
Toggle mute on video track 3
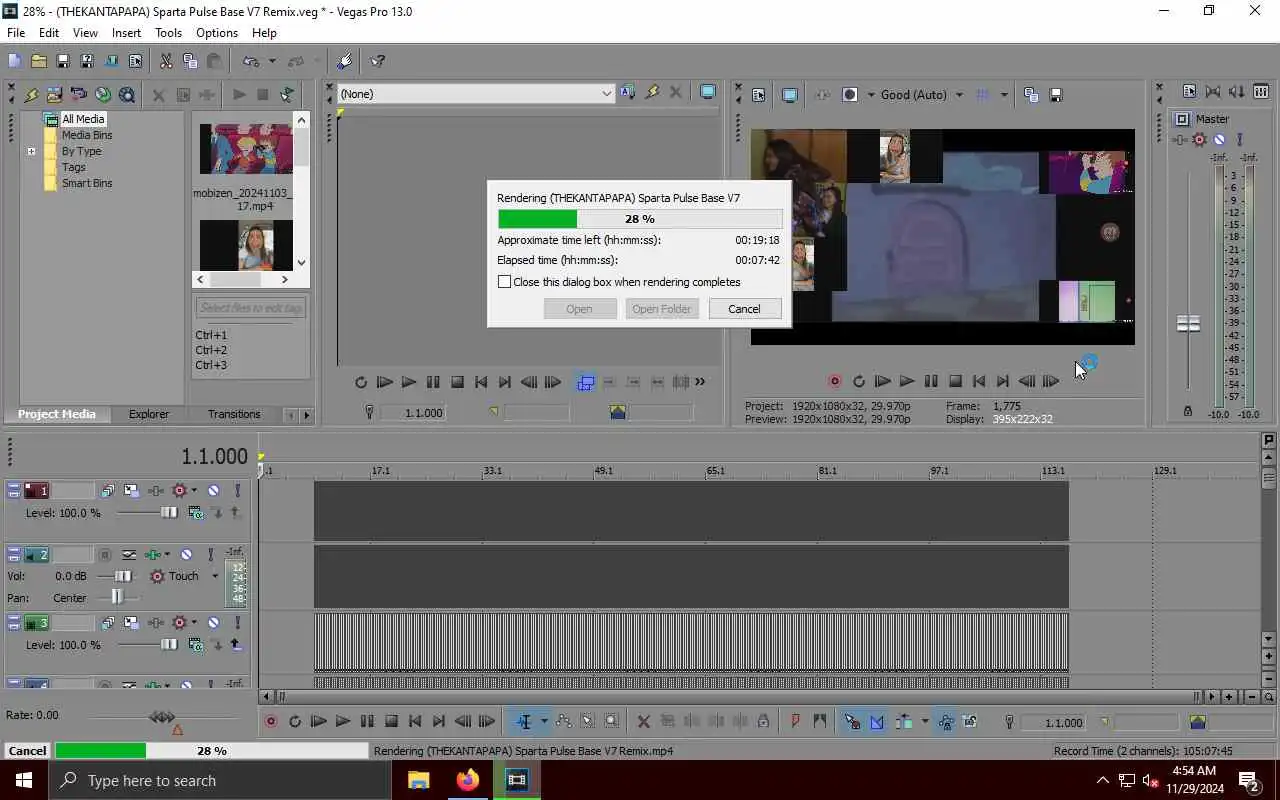click(x=213, y=622)
